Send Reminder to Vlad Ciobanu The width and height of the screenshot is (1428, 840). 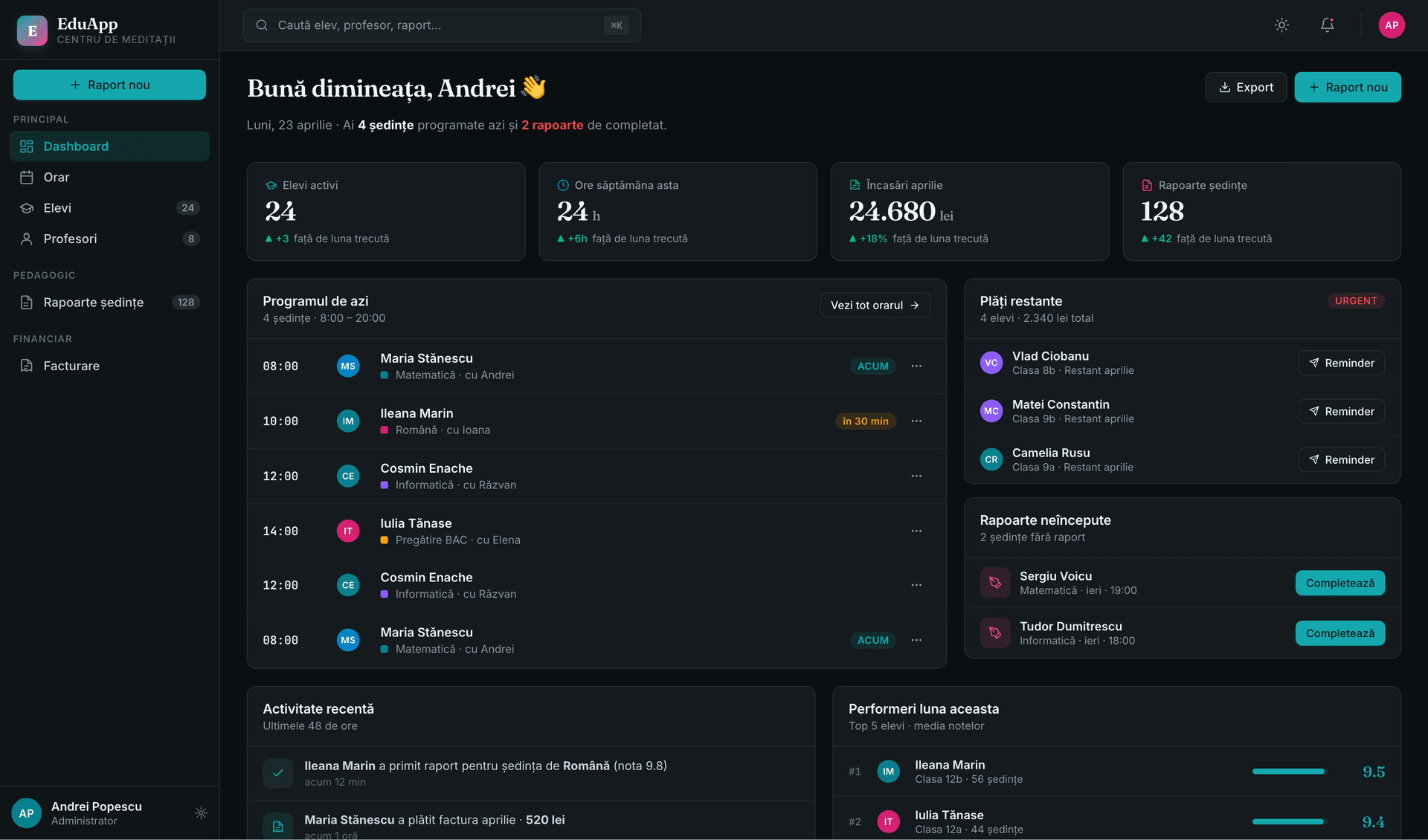tap(1341, 364)
